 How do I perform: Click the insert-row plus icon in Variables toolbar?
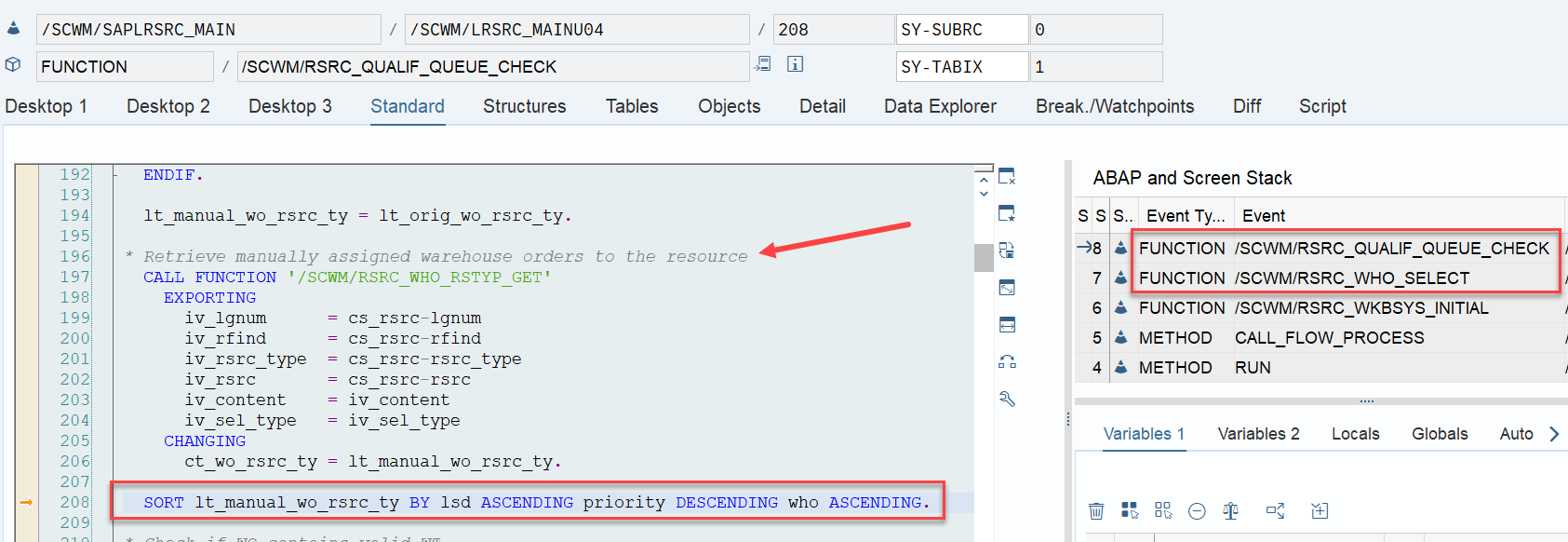pyautogui.click(x=1320, y=510)
